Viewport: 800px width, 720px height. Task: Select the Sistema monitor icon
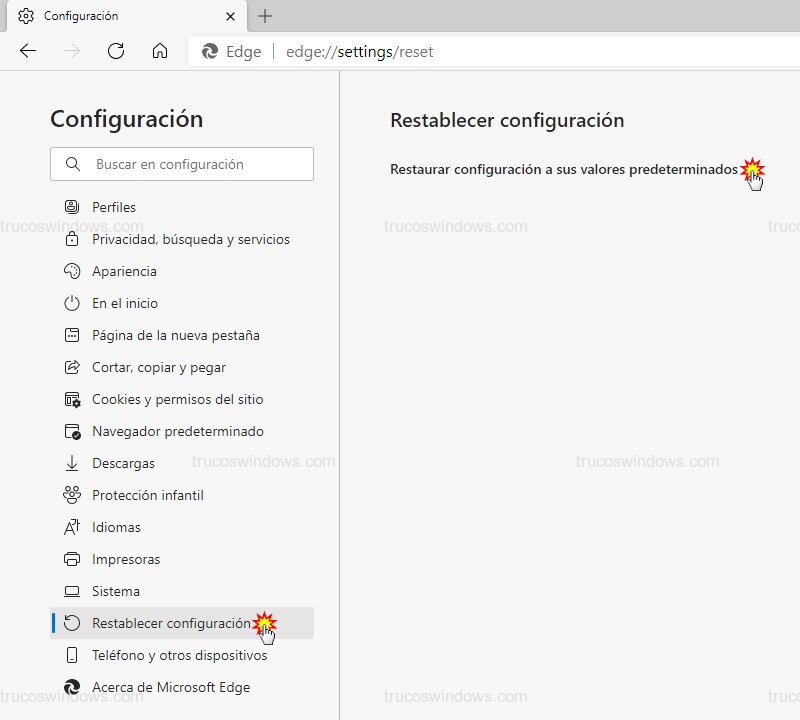(72, 591)
